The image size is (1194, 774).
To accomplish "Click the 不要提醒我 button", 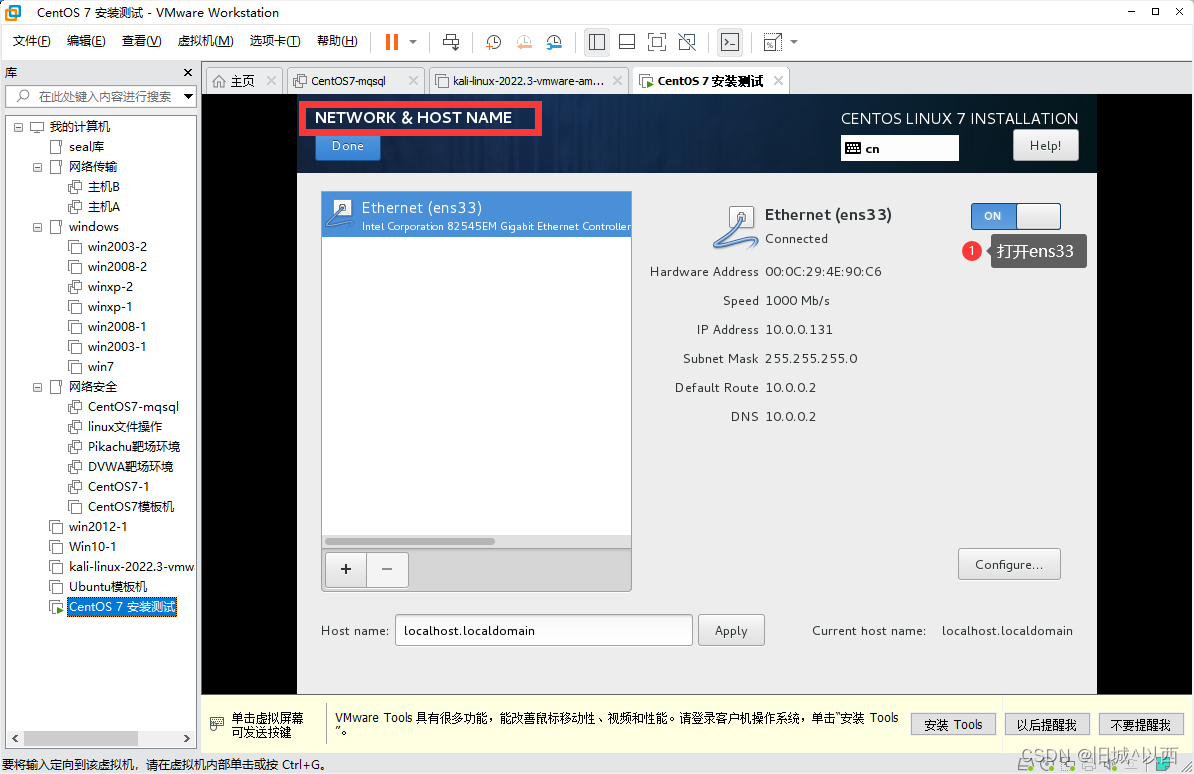I will pos(1141,724).
